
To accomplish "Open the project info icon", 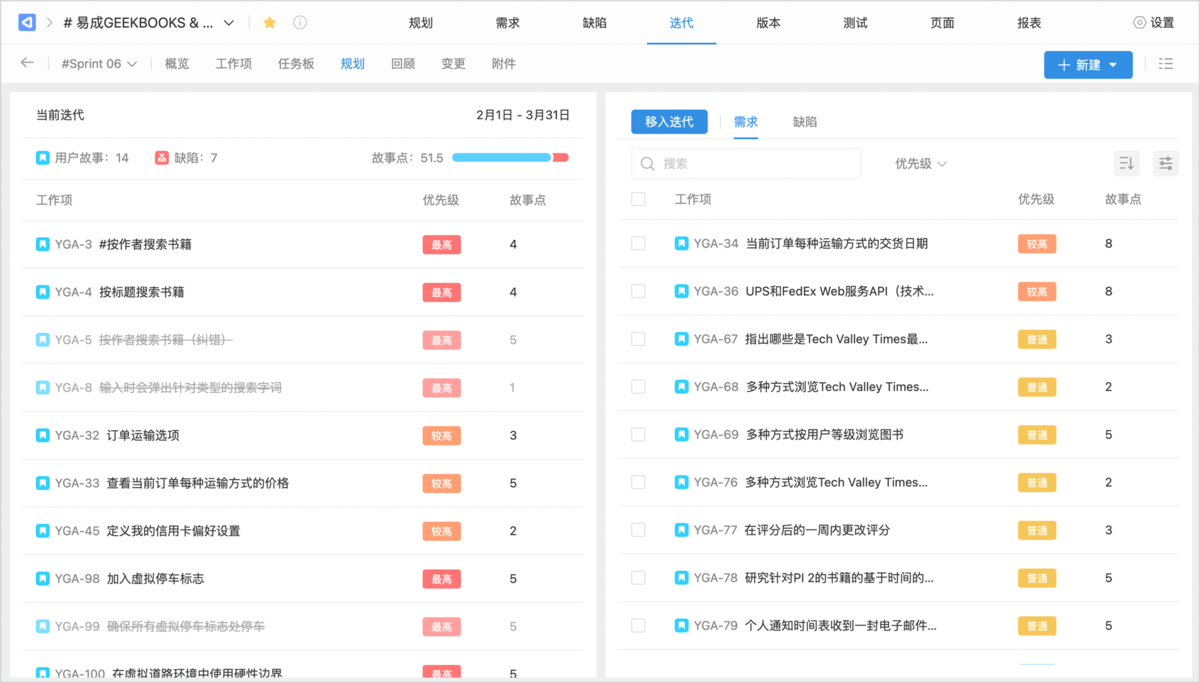I will pyautogui.click(x=300, y=23).
